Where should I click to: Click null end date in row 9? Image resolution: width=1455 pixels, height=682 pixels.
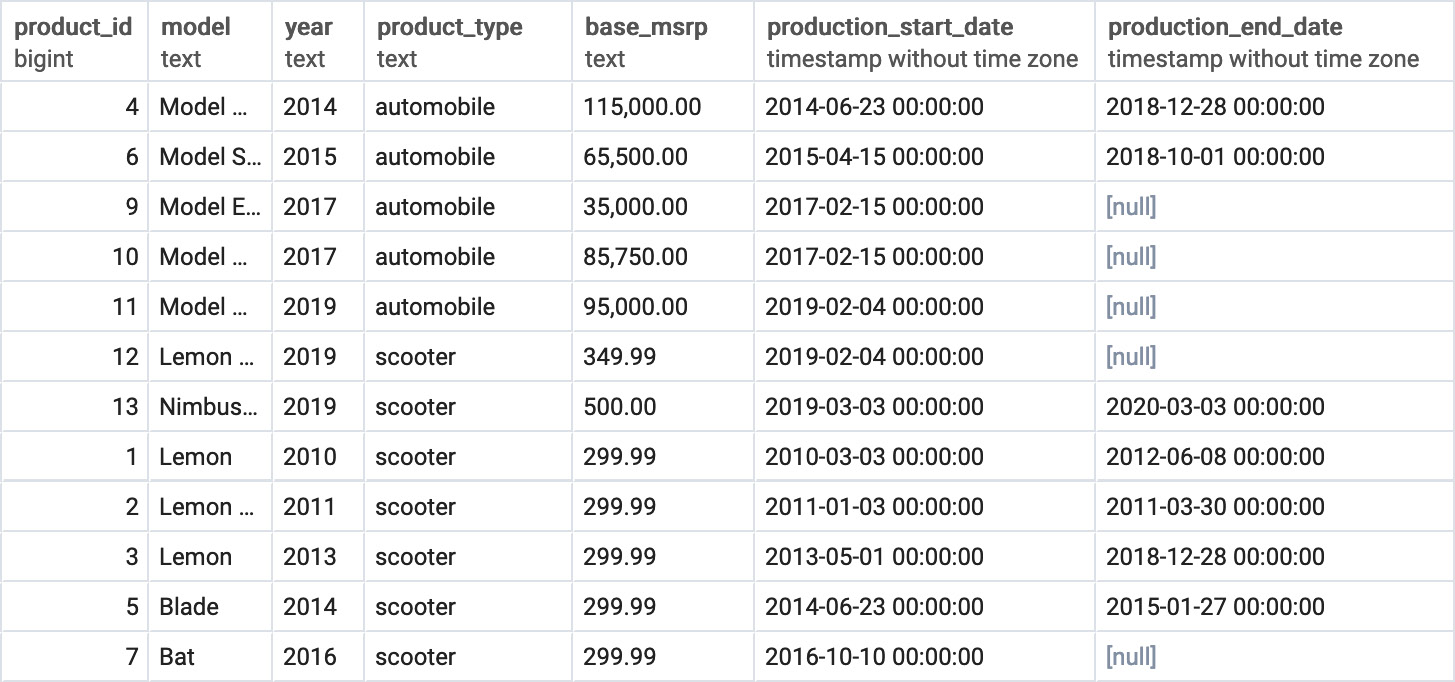coord(1275,206)
